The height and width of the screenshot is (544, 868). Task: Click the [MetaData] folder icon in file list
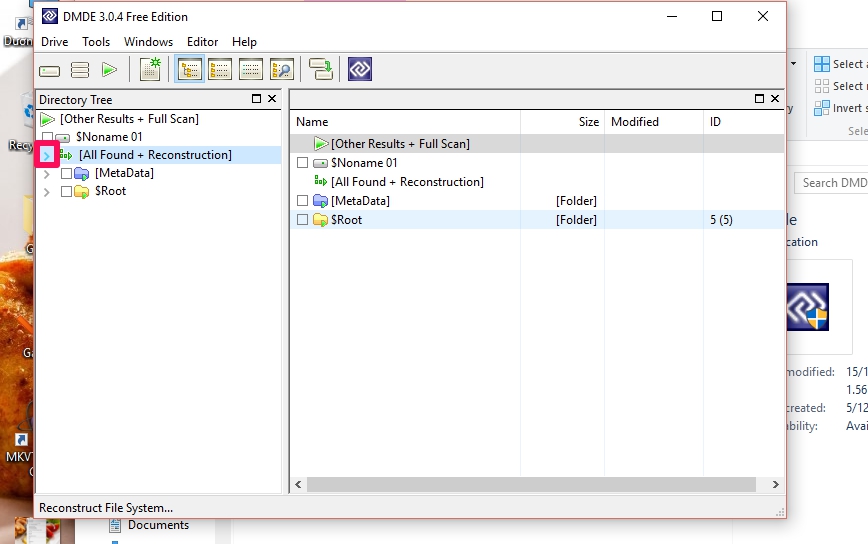pyautogui.click(x=321, y=201)
